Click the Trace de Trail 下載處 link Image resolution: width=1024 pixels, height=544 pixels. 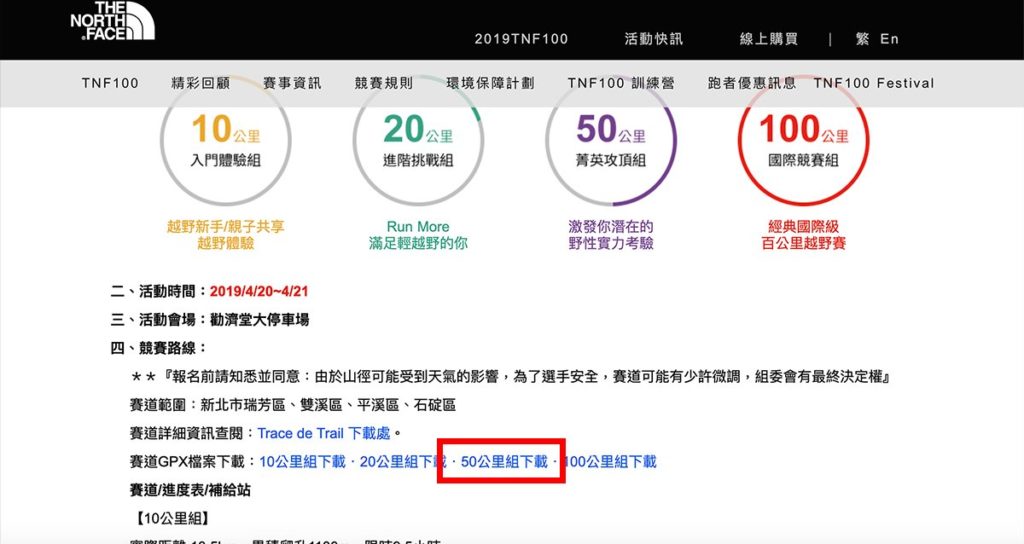coord(324,433)
